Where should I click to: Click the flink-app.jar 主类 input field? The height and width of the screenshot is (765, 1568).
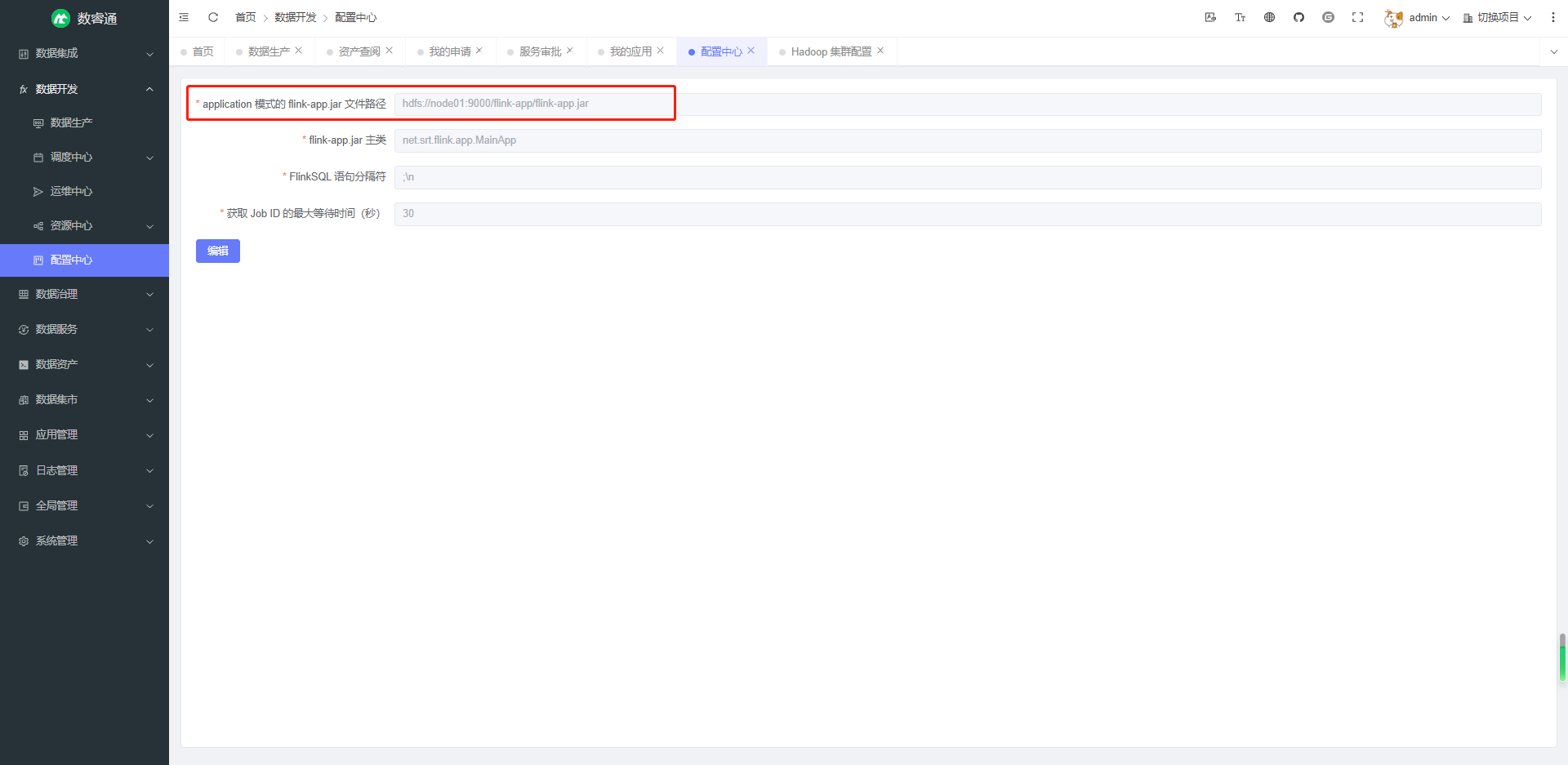(x=968, y=140)
